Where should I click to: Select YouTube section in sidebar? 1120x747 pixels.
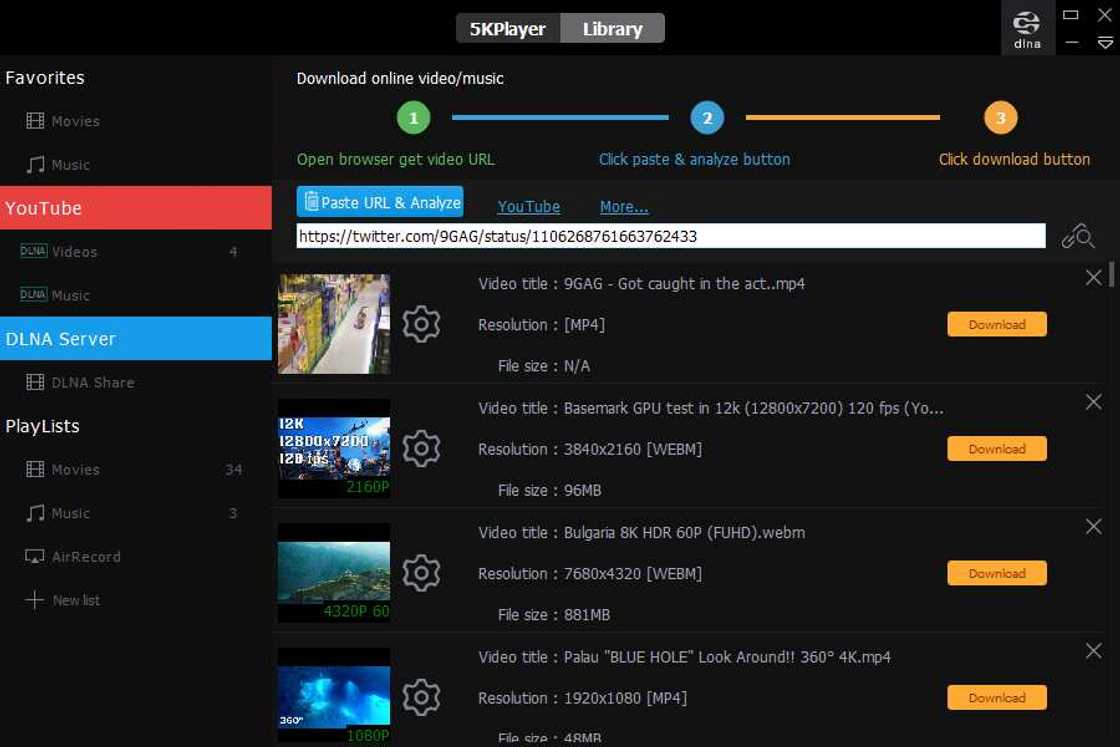(136, 208)
